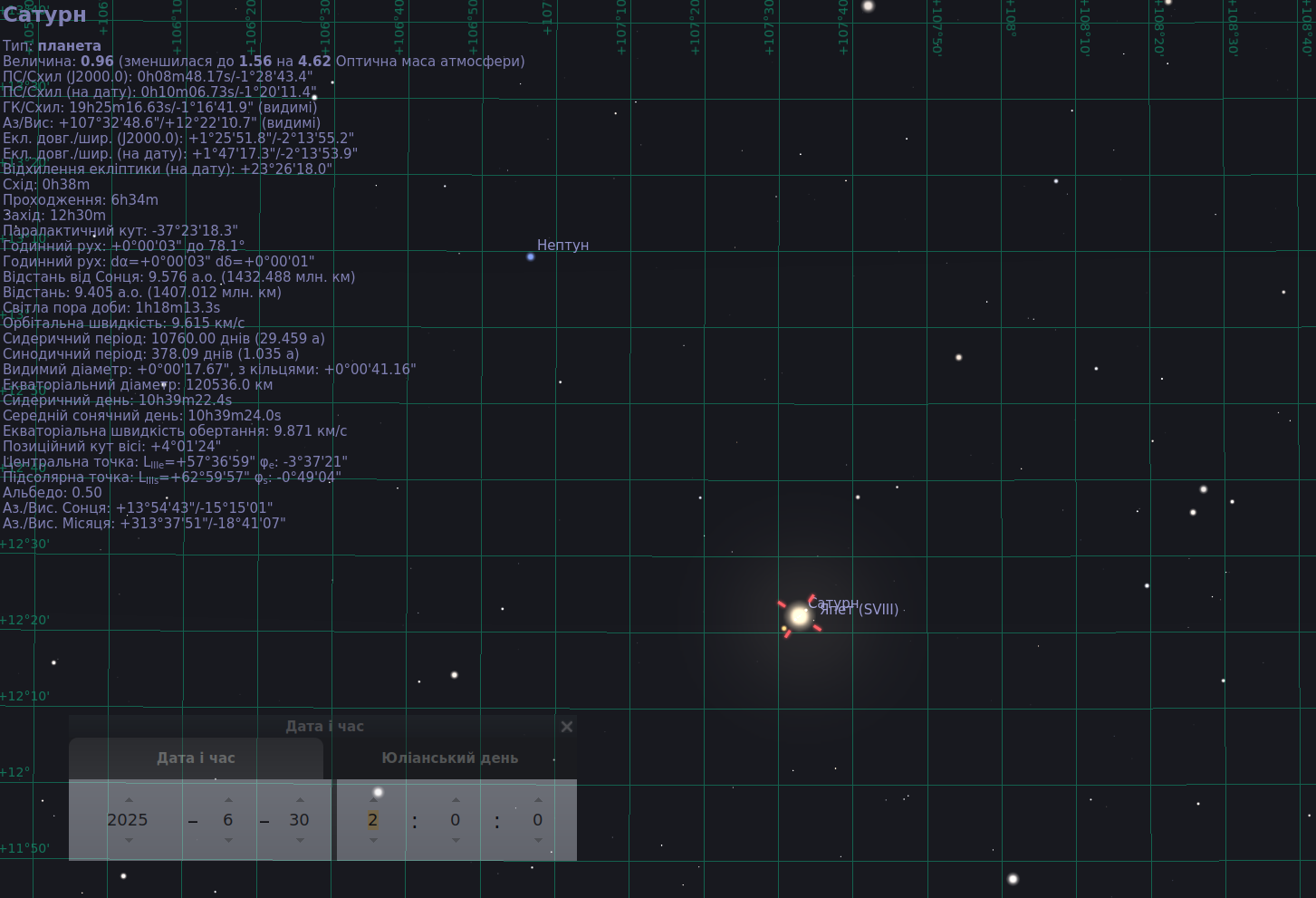The image size is (1316, 898).
Task: Increase the month with the up arrow
Action: click(228, 800)
